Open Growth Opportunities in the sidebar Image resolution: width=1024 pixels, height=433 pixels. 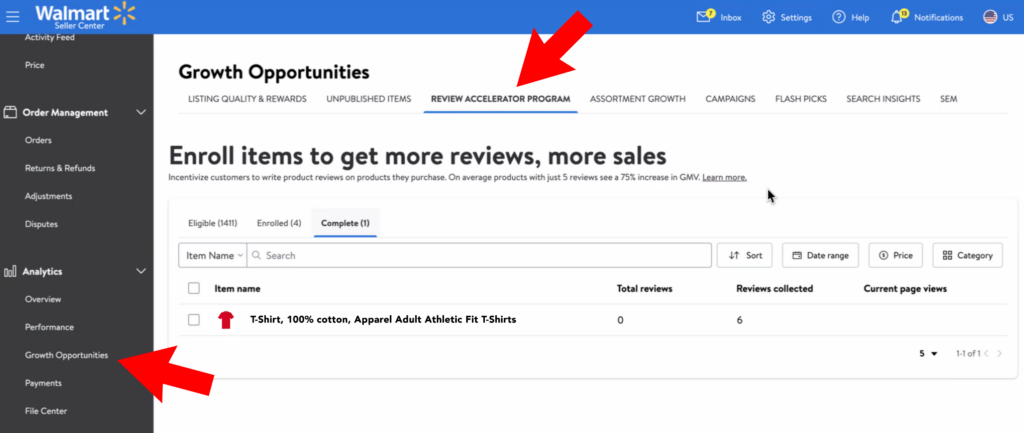[67, 355]
